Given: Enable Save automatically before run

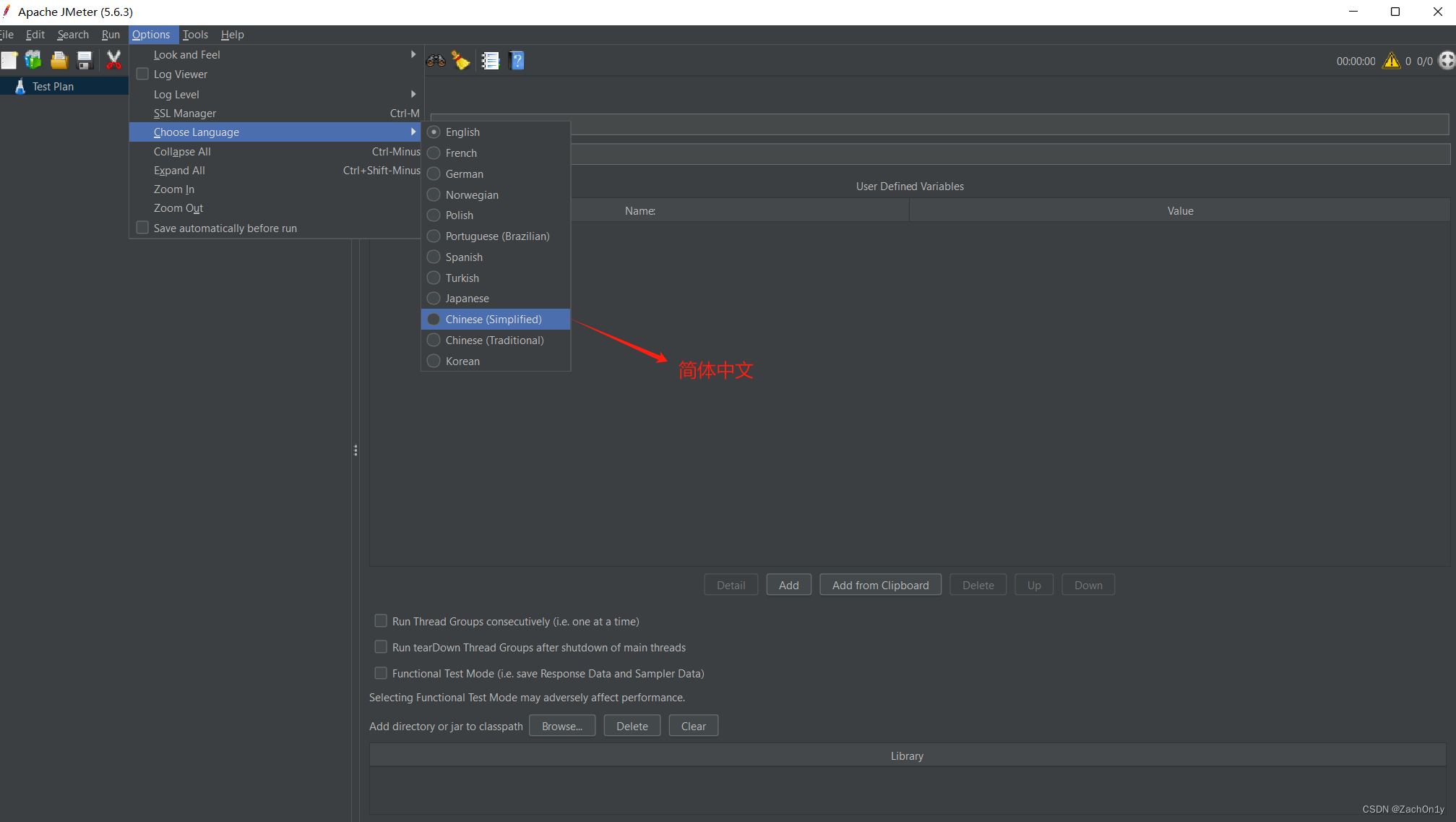Looking at the screenshot, I should (142, 228).
